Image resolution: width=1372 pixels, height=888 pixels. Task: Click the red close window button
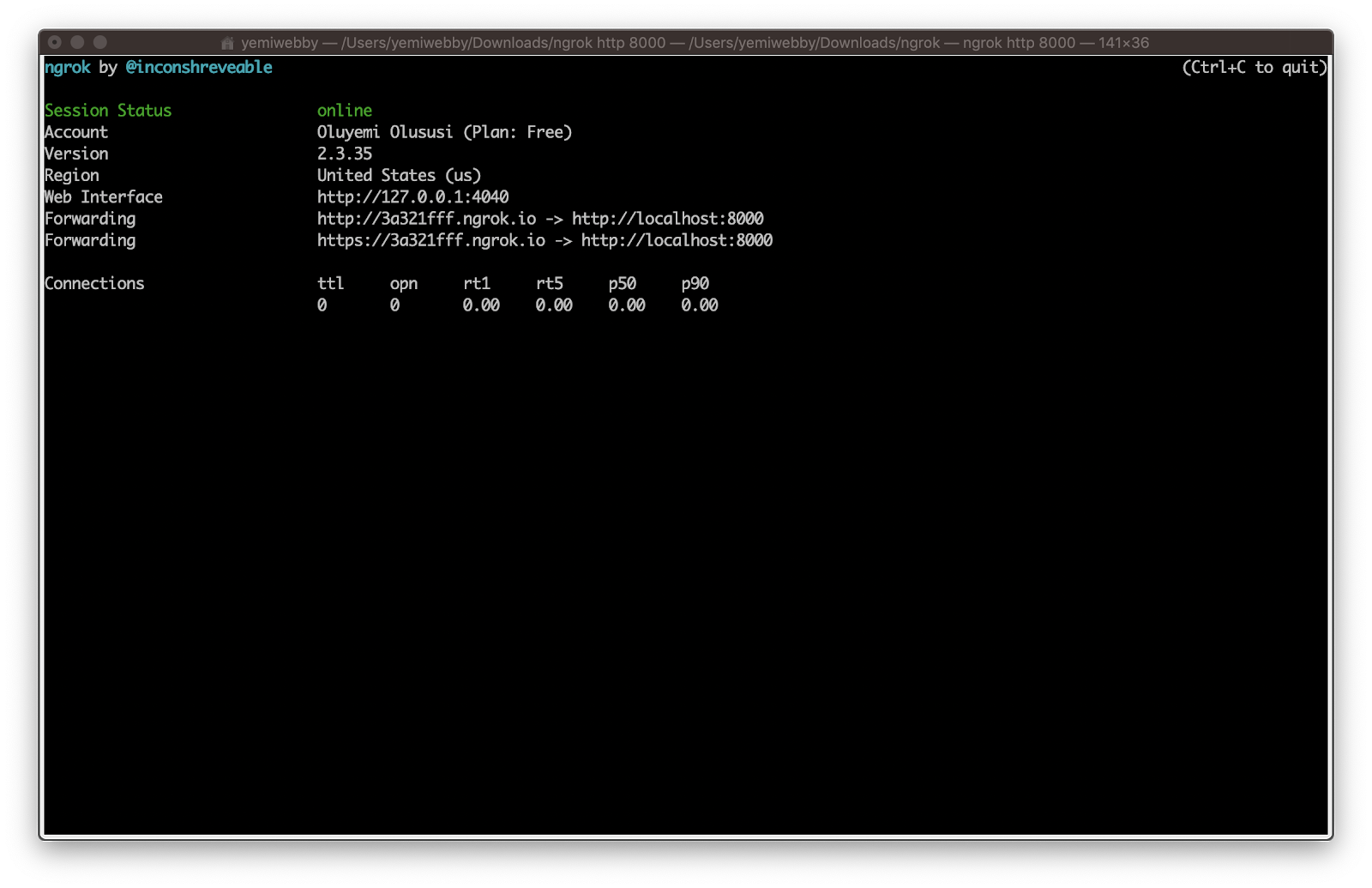click(x=55, y=42)
